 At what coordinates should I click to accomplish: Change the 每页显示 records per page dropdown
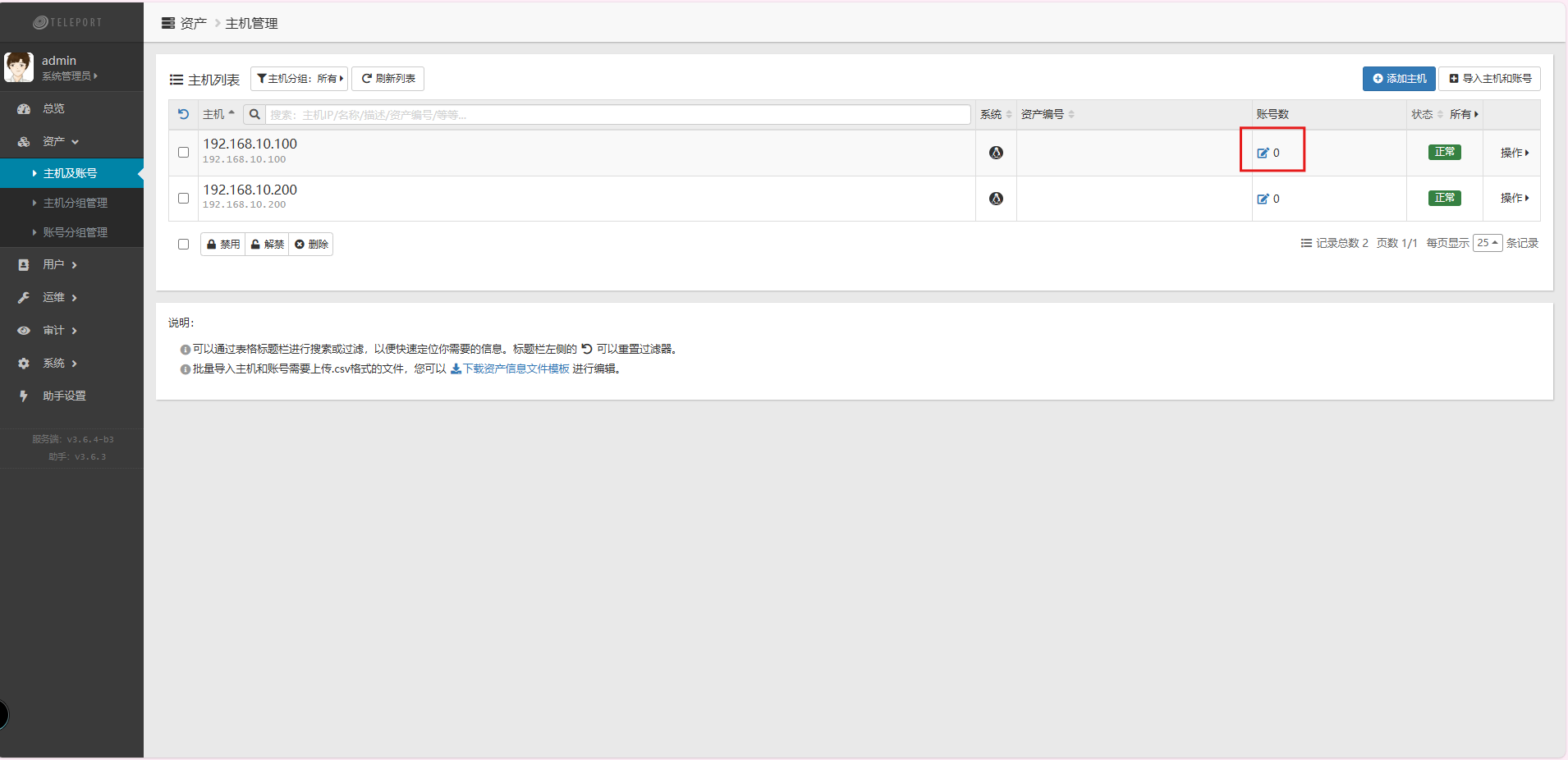(x=1487, y=243)
